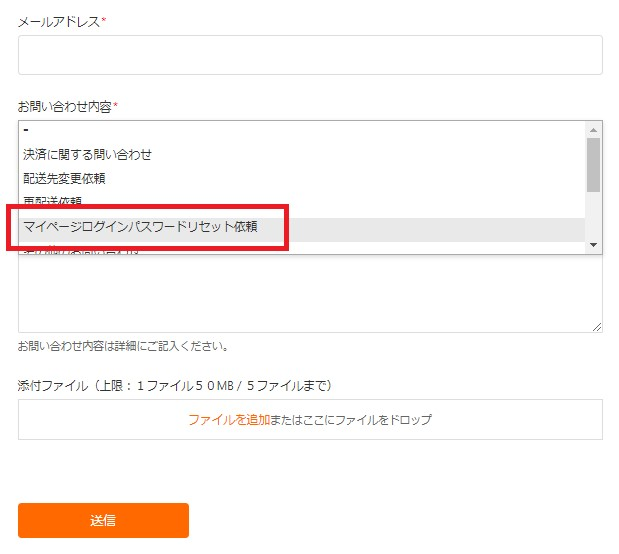Viewport: 619px width, 554px height.
Task: Open the ファイルを追加 link
Action: pos(229,419)
